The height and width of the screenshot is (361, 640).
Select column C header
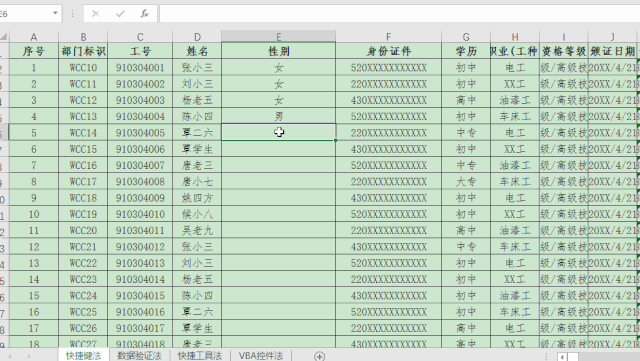tap(140, 37)
